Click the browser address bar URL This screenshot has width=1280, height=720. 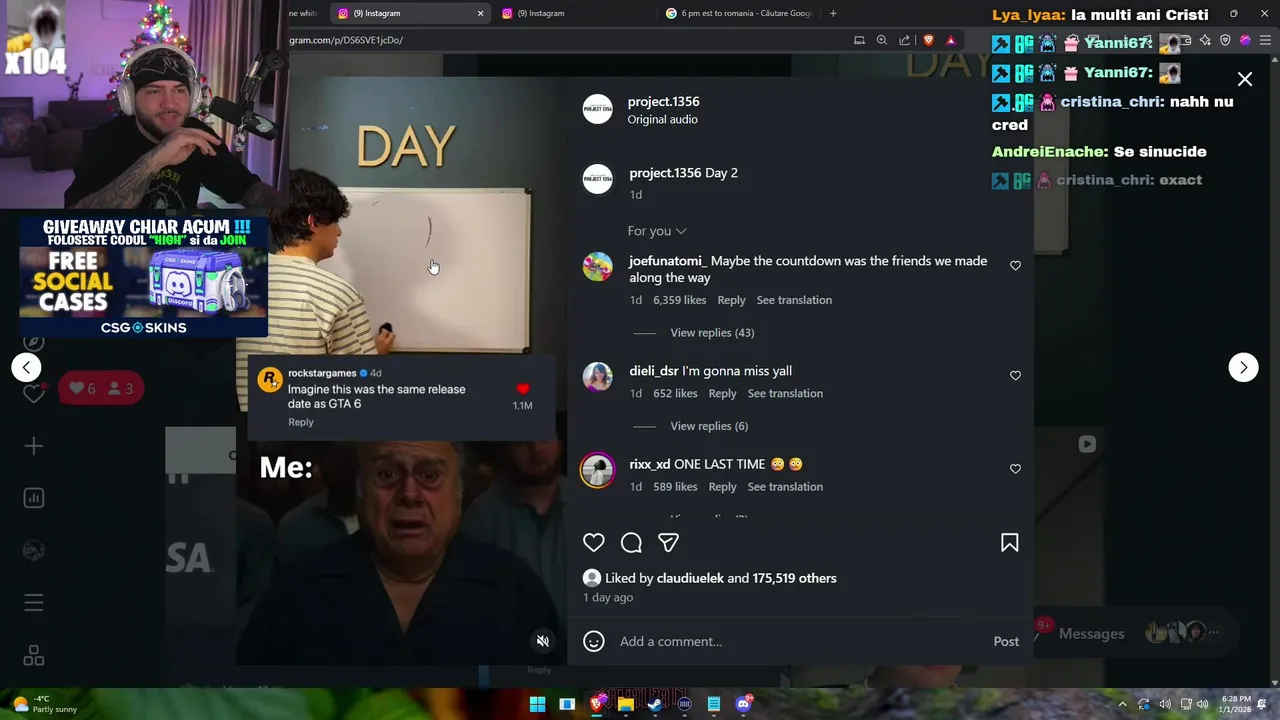[x=346, y=40]
